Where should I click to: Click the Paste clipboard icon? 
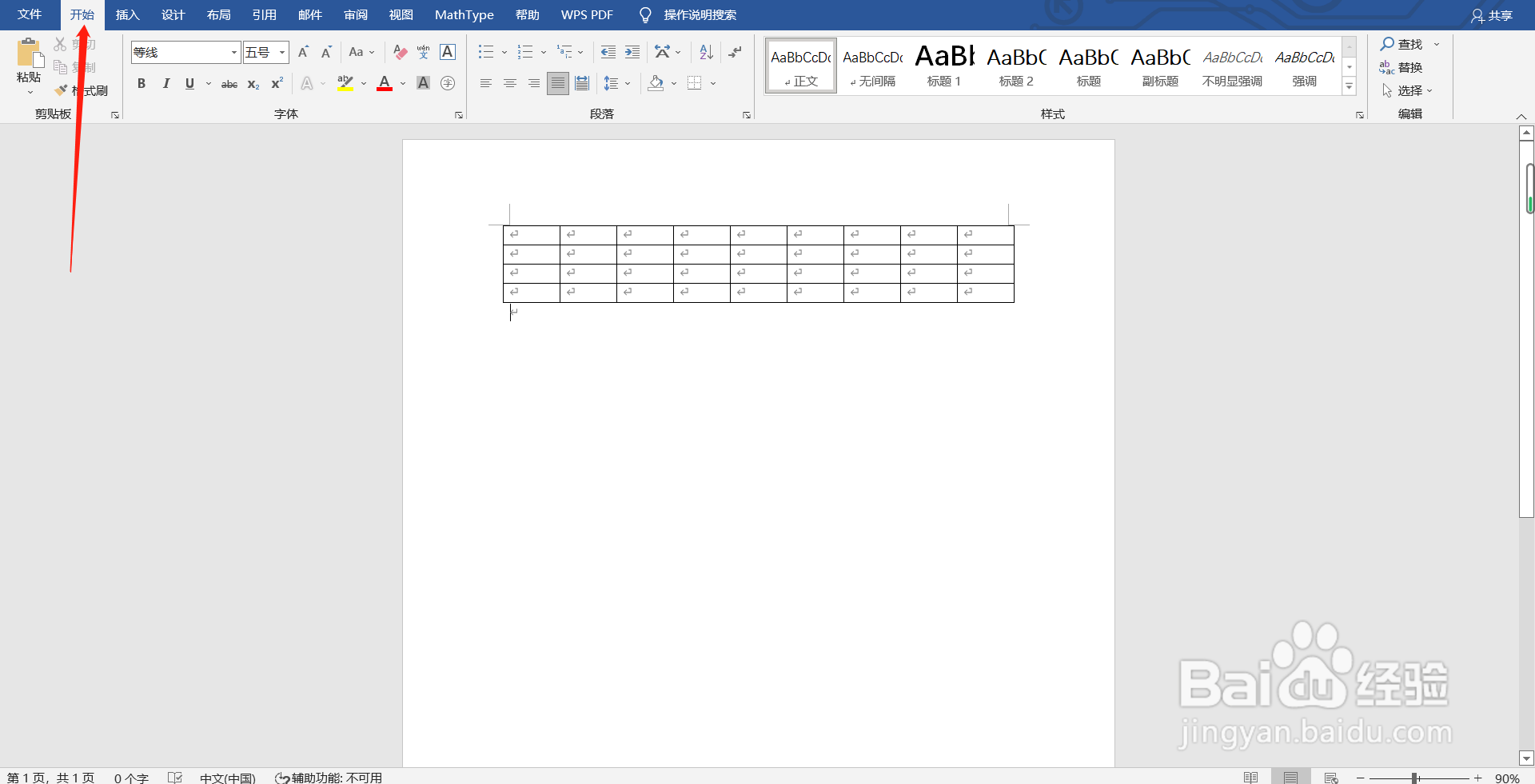[29, 53]
